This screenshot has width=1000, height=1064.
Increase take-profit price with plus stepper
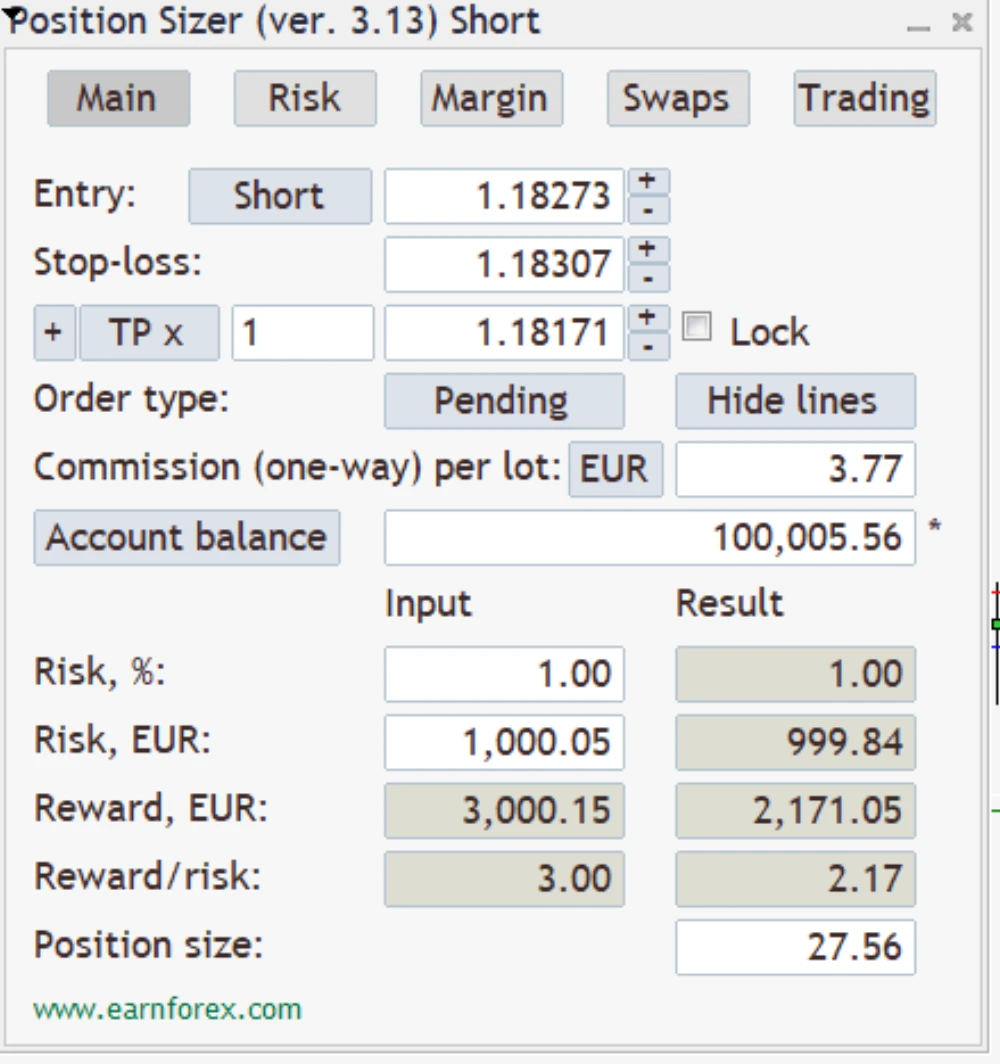648,318
